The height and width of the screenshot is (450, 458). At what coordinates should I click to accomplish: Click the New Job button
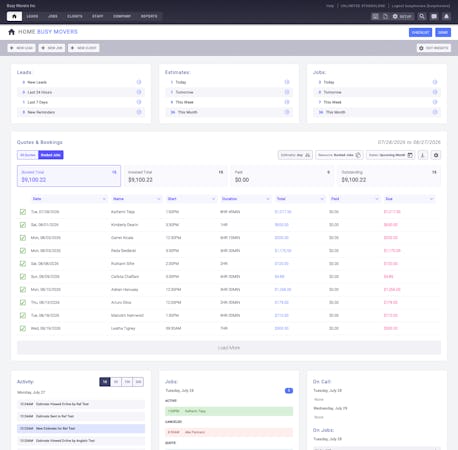coord(52,48)
